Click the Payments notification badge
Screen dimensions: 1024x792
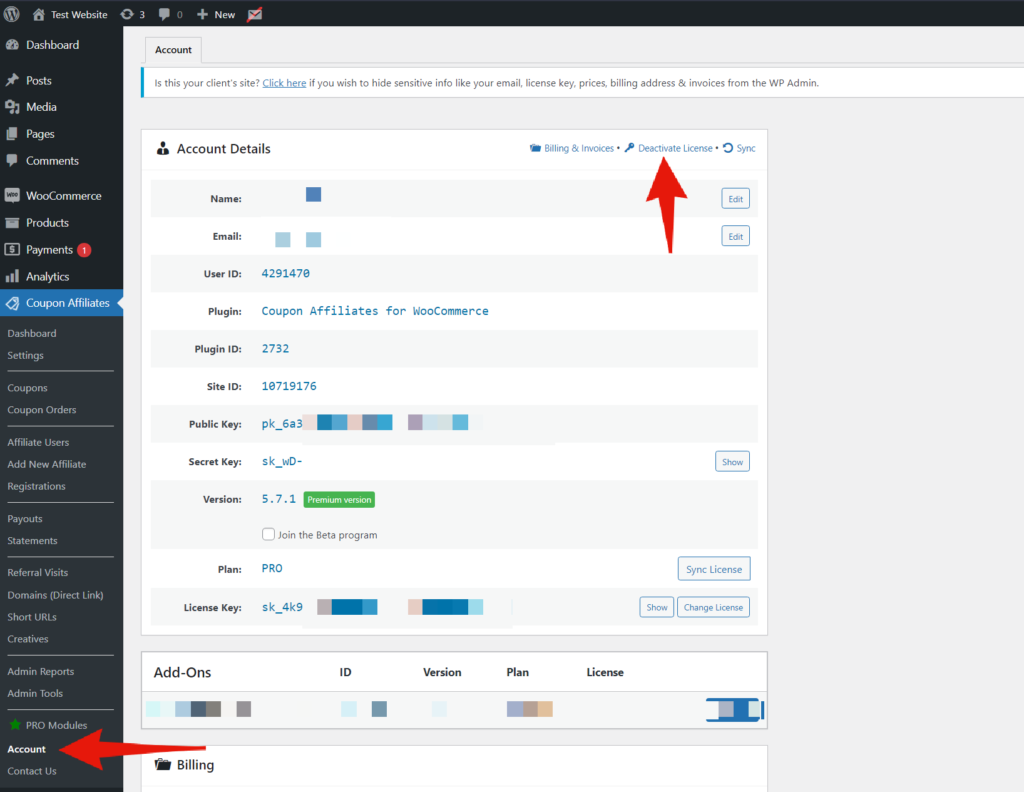(84, 250)
